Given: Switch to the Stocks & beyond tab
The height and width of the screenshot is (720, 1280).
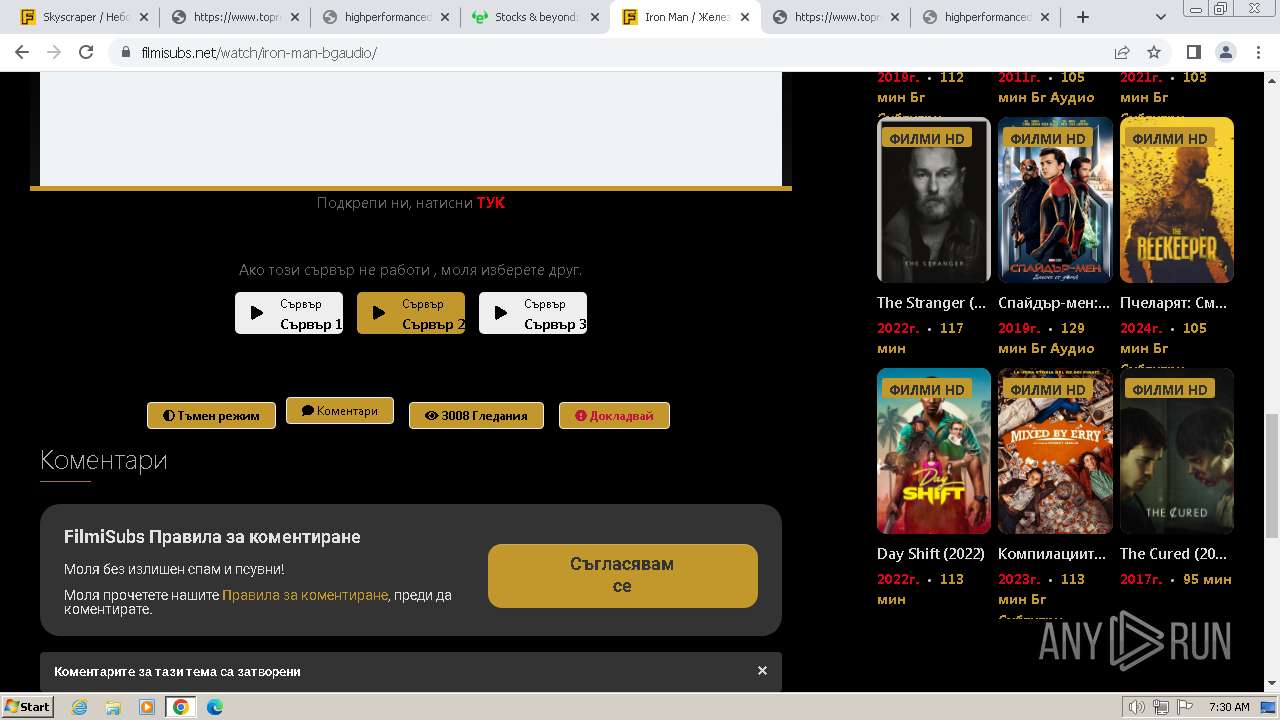Looking at the screenshot, I should coord(535,17).
